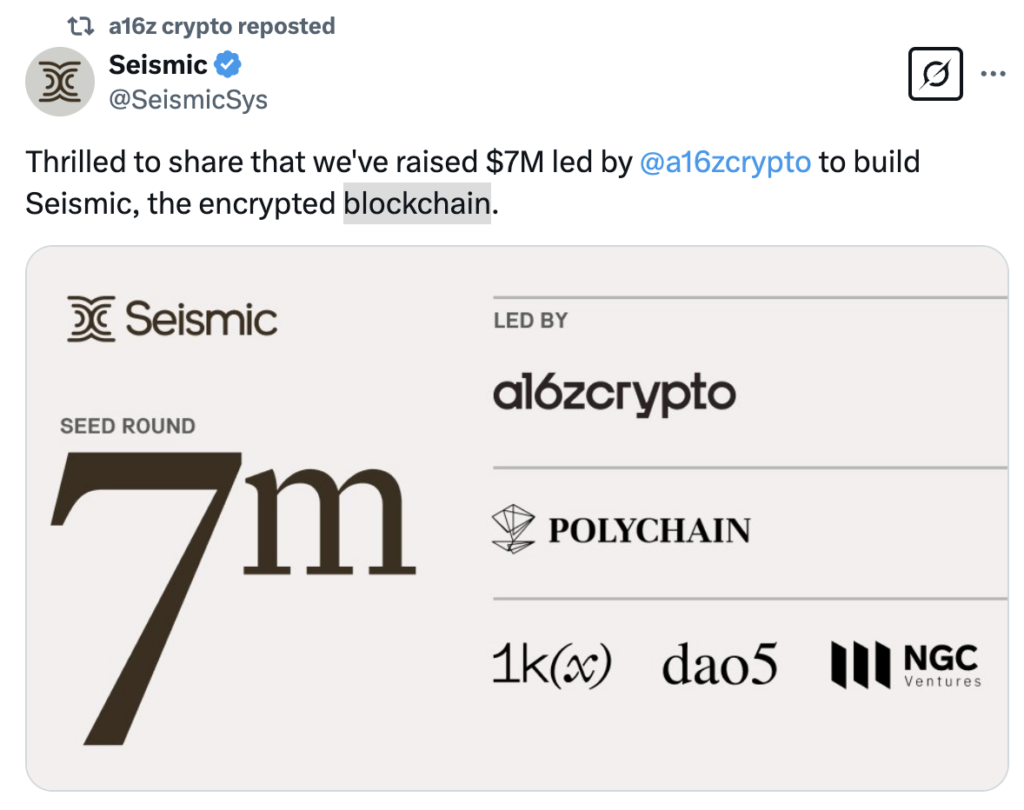This screenshot has height=810, width=1024.
Task: Open the three-dot more options menu
Action: pos(993,74)
